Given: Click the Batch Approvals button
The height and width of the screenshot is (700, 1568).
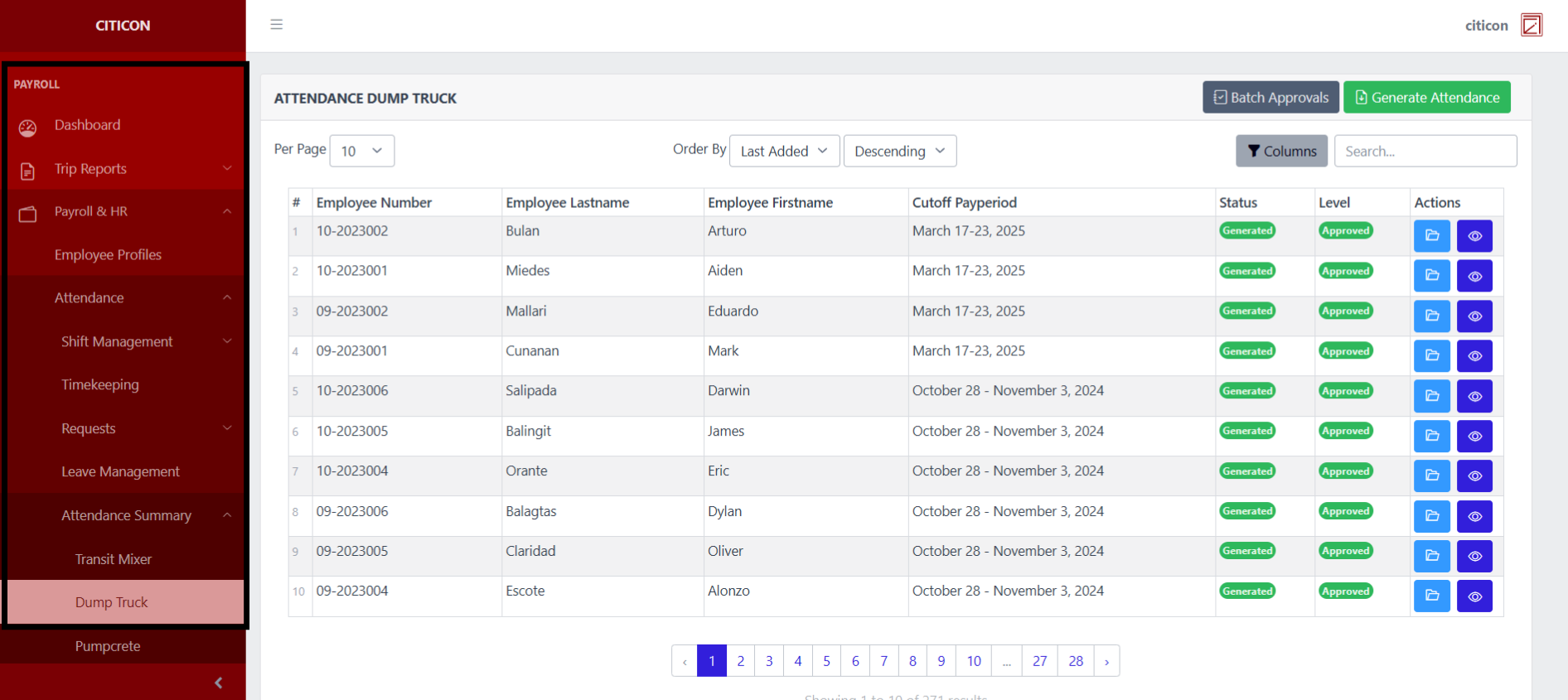Looking at the screenshot, I should pos(1270,97).
